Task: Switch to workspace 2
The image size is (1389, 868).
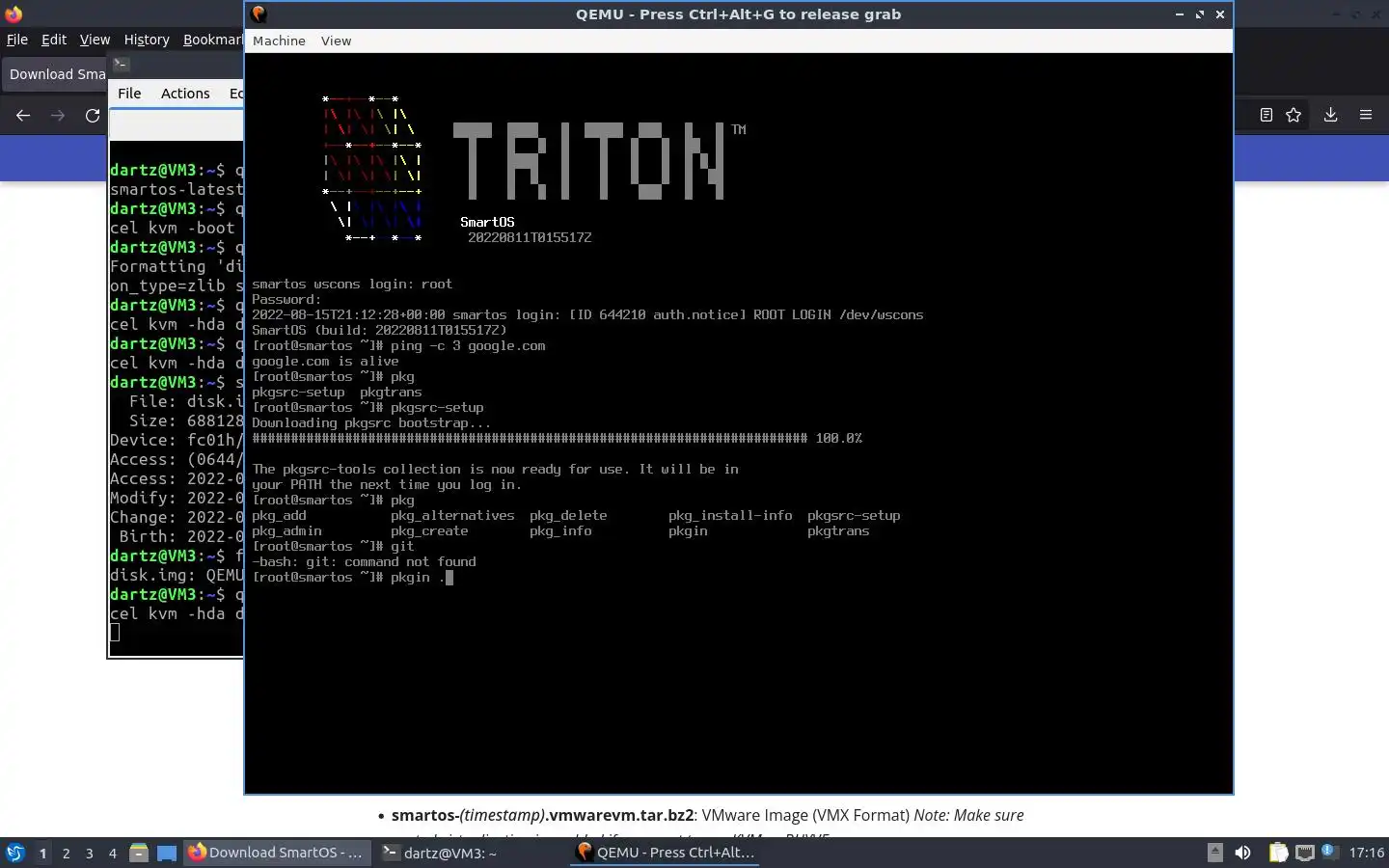Action: 66,853
